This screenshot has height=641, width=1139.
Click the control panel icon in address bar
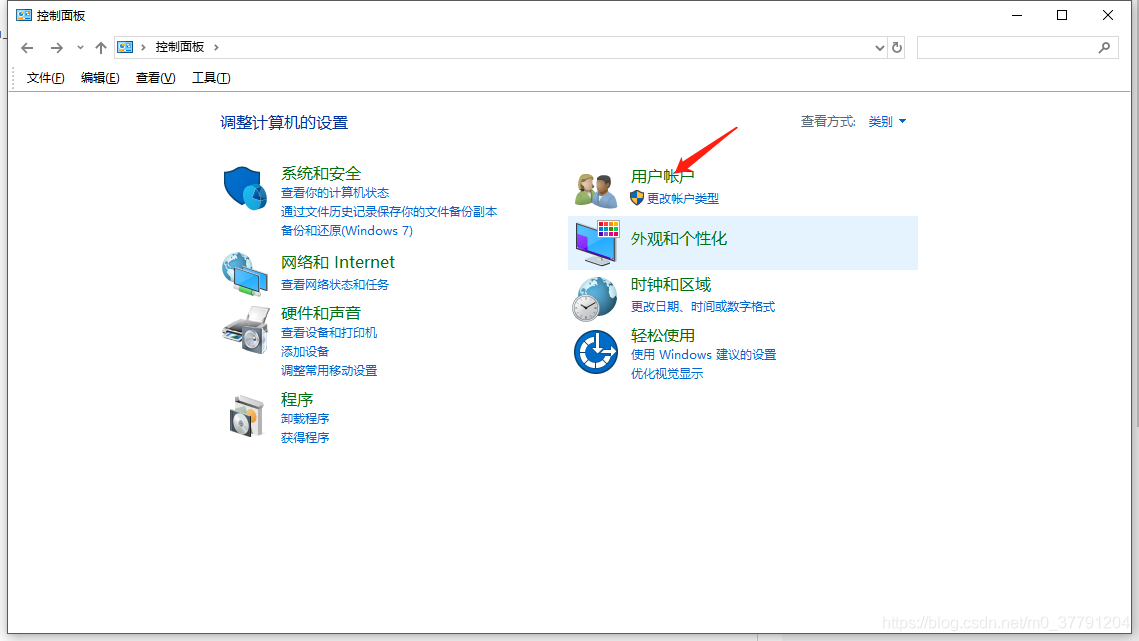pyautogui.click(x=126, y=47)
